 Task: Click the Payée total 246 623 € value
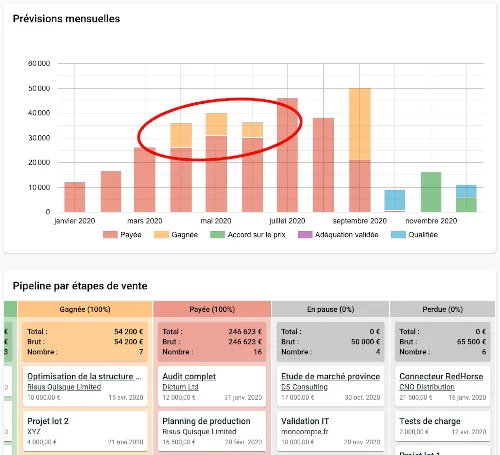tap(245, 332)
